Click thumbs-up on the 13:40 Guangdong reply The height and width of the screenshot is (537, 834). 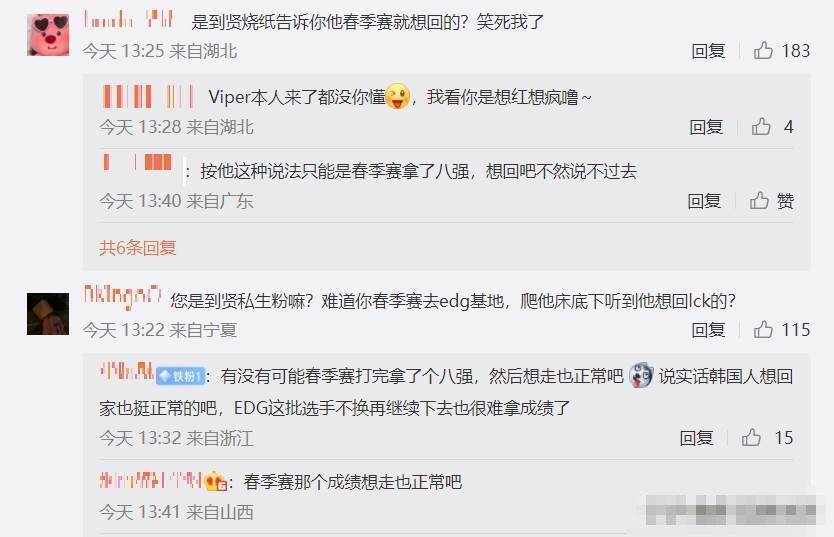click(x=759, y=200)
